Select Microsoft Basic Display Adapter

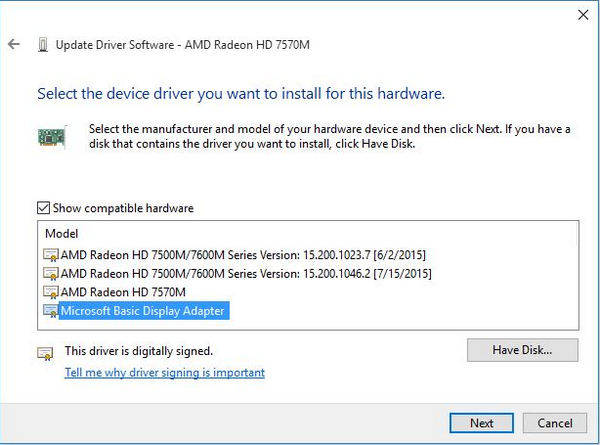143,311
